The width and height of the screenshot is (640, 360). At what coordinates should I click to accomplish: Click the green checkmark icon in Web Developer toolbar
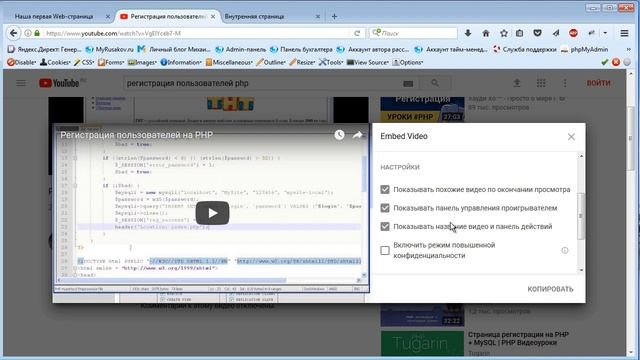(x=605, y=62)
